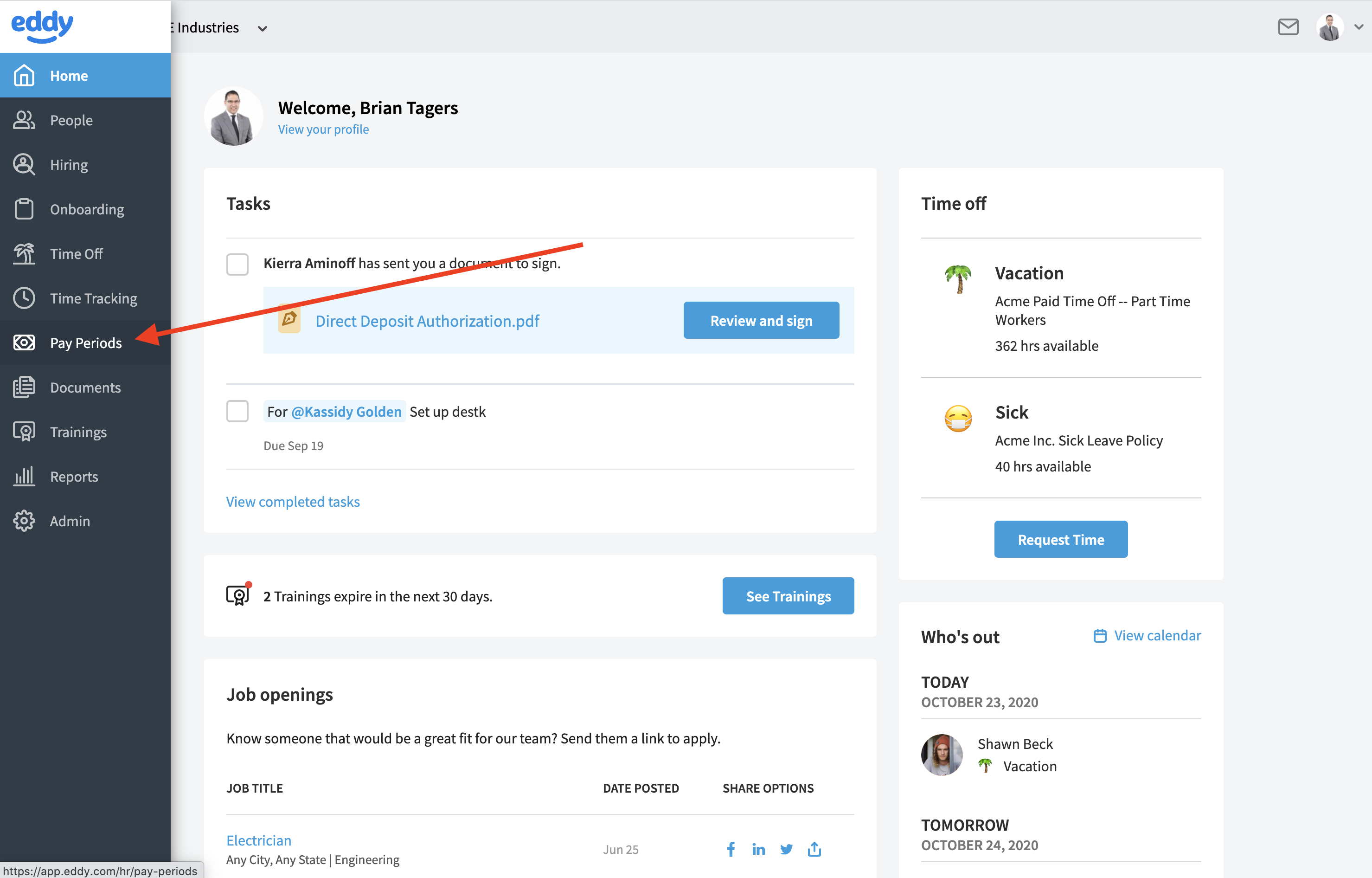Click the generic share icon for Electrician

[x=814, y=849]
